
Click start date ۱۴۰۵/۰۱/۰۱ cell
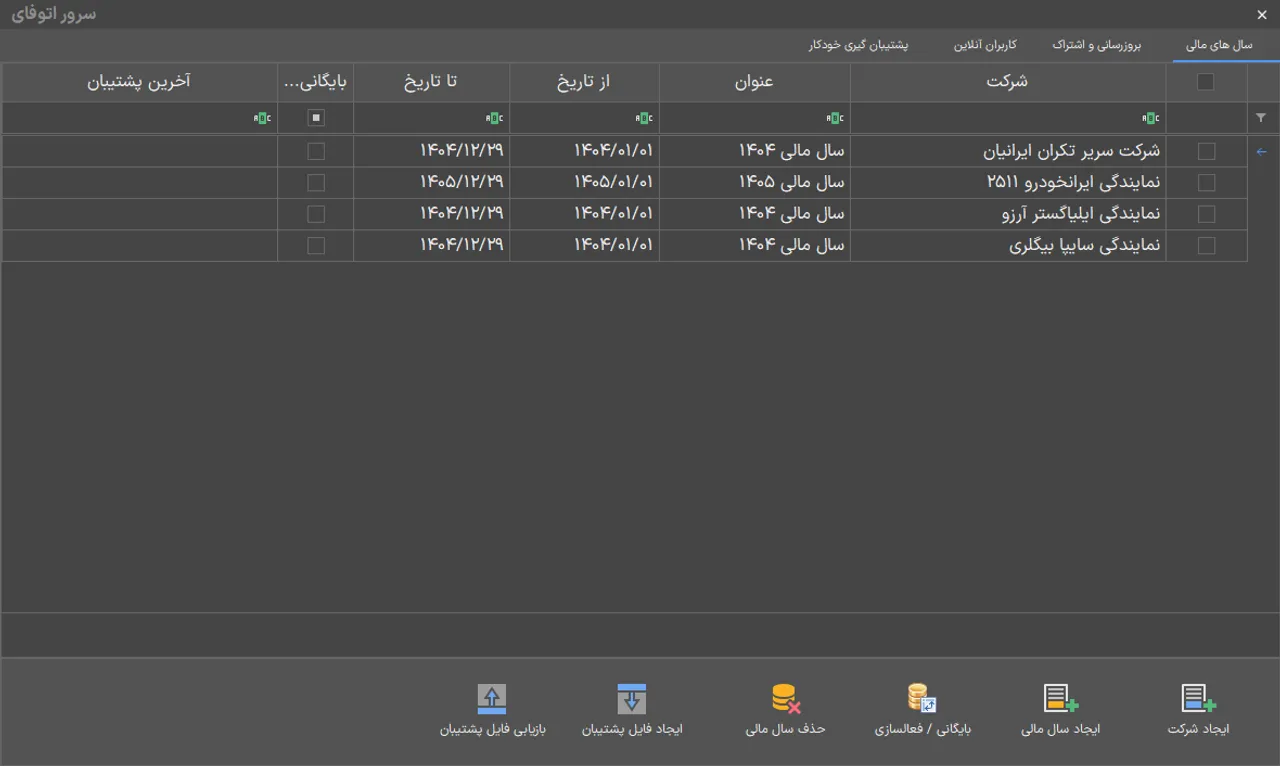pyautogui.click(x=584, y=183)
